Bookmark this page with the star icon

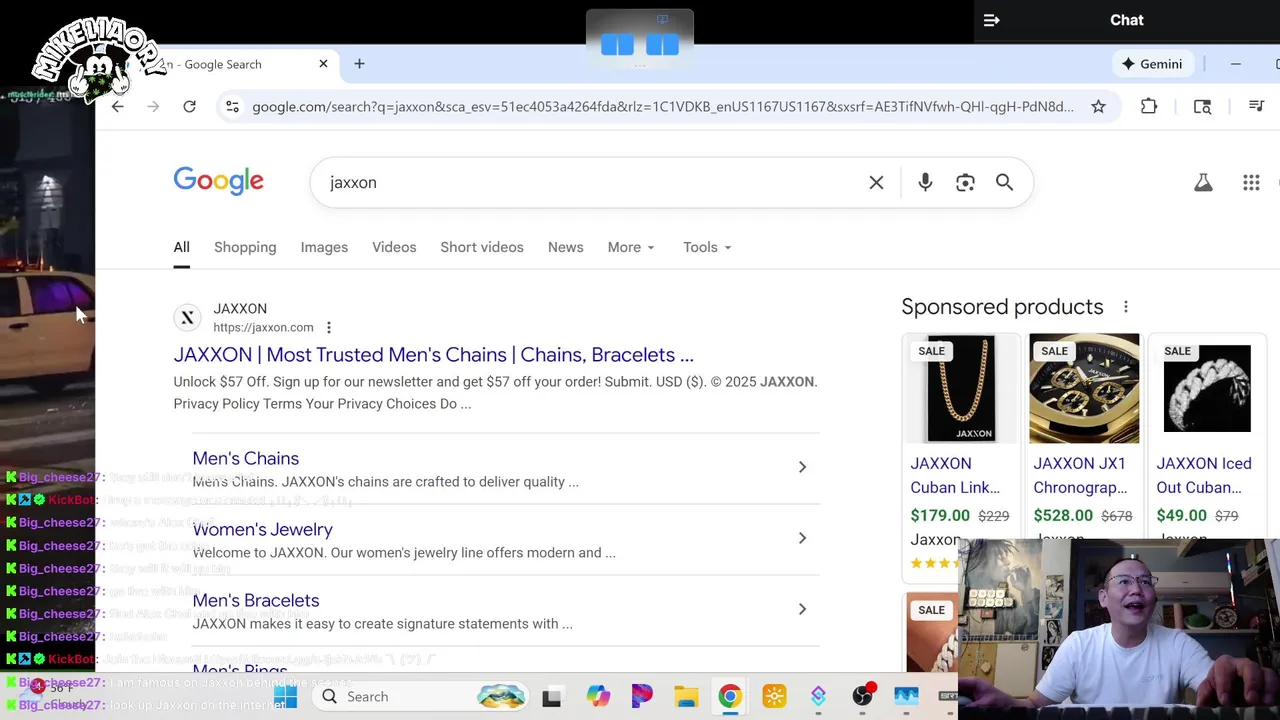(x=1098, y=106)
